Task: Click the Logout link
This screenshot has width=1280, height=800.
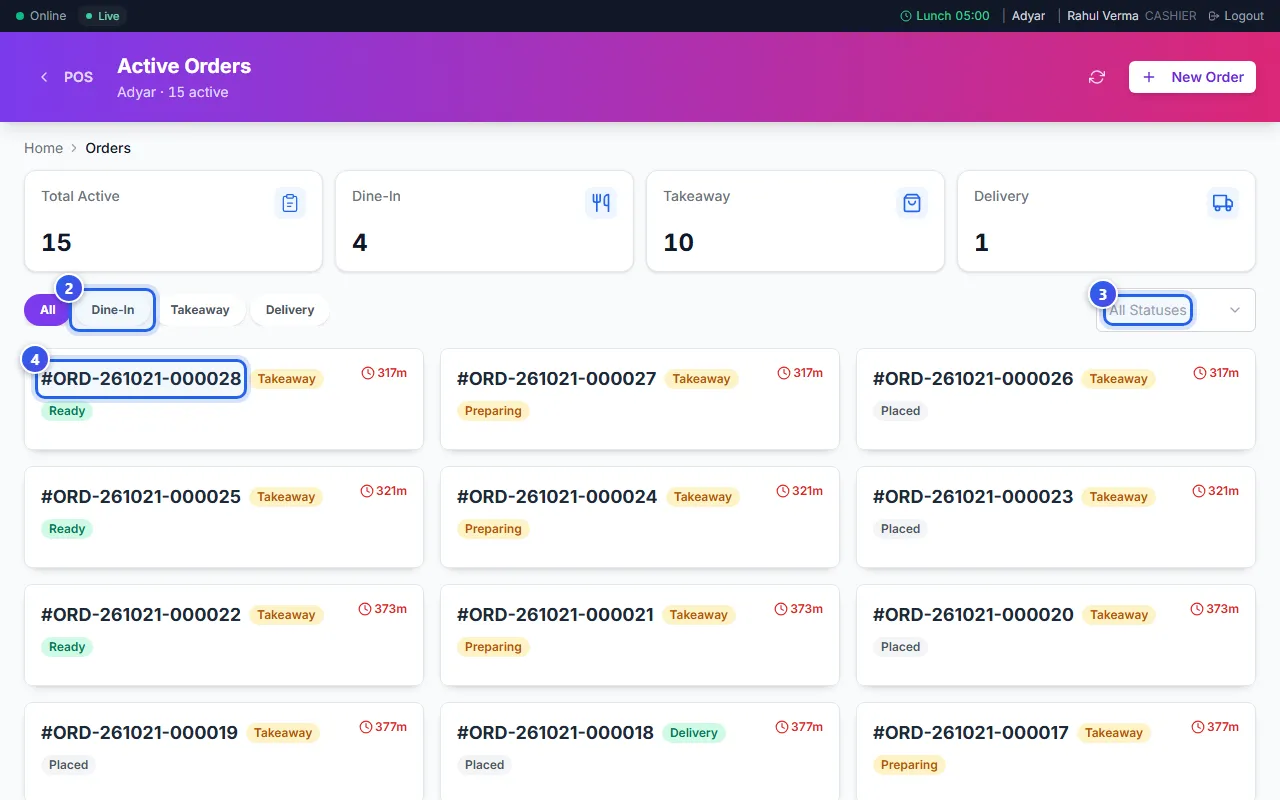Action: pos(1236,16)
